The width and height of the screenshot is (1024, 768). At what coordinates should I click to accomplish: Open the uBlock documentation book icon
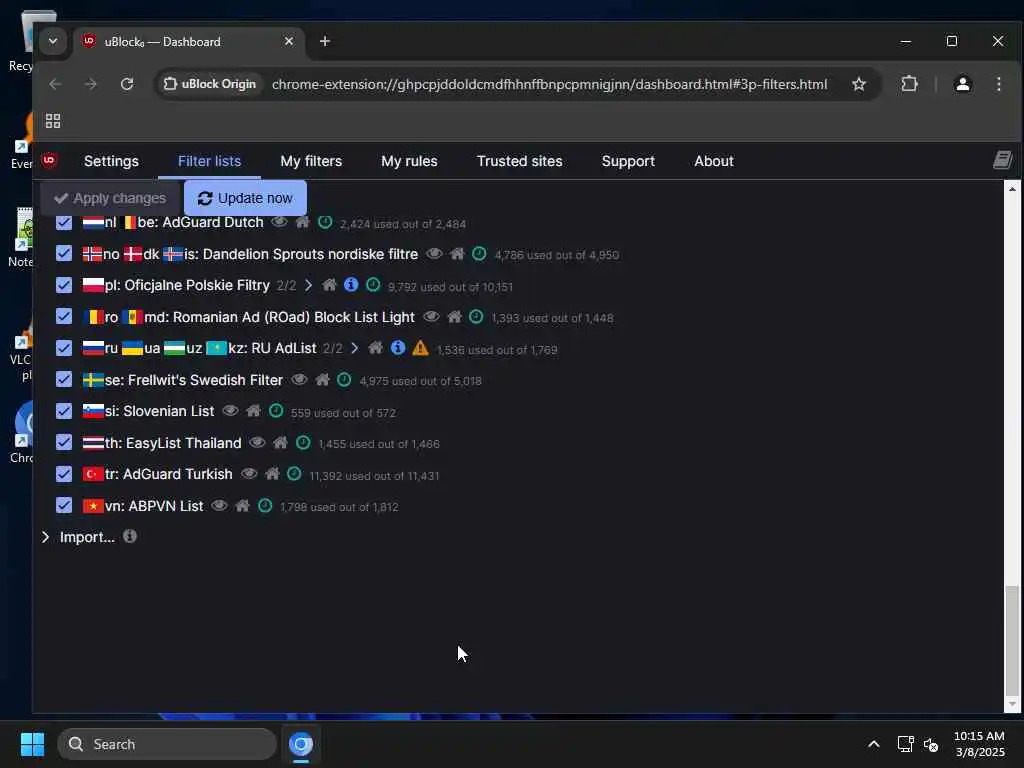[x=1002, y=160]
